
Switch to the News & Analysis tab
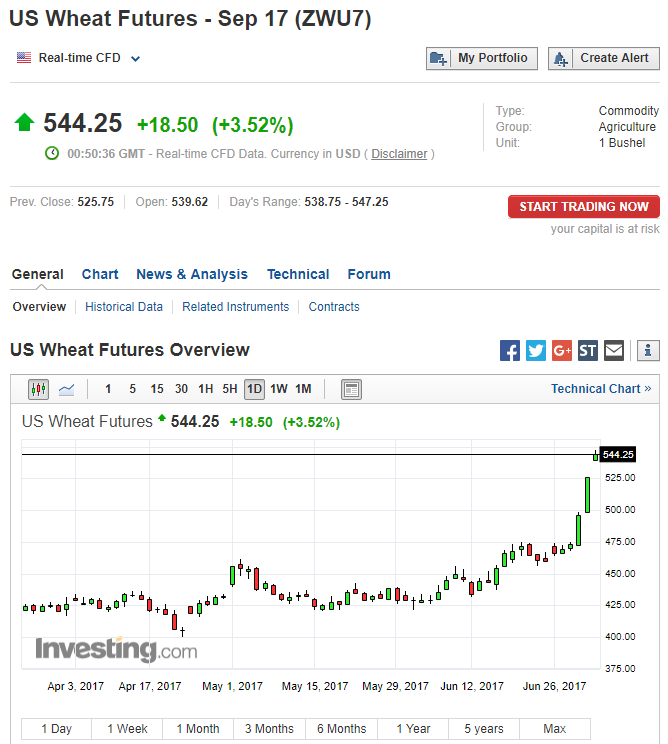pos(192,274)
